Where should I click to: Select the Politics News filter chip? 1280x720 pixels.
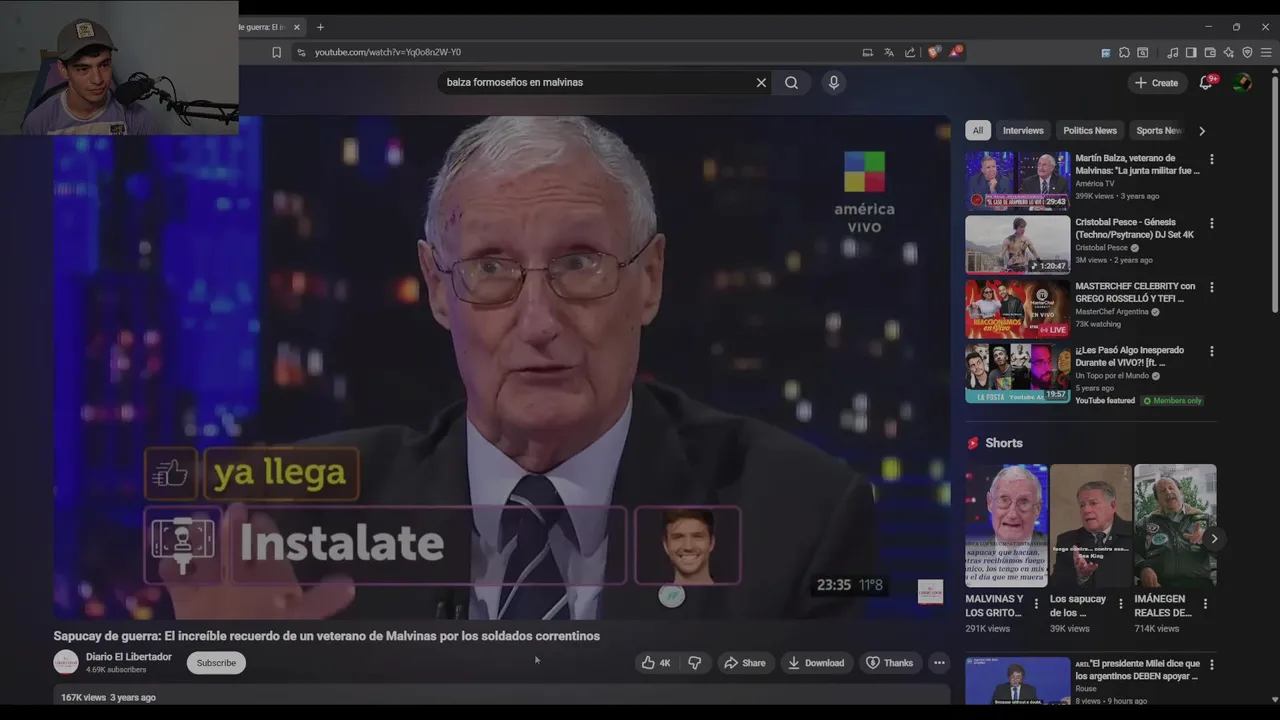[x=1090, y=130]
